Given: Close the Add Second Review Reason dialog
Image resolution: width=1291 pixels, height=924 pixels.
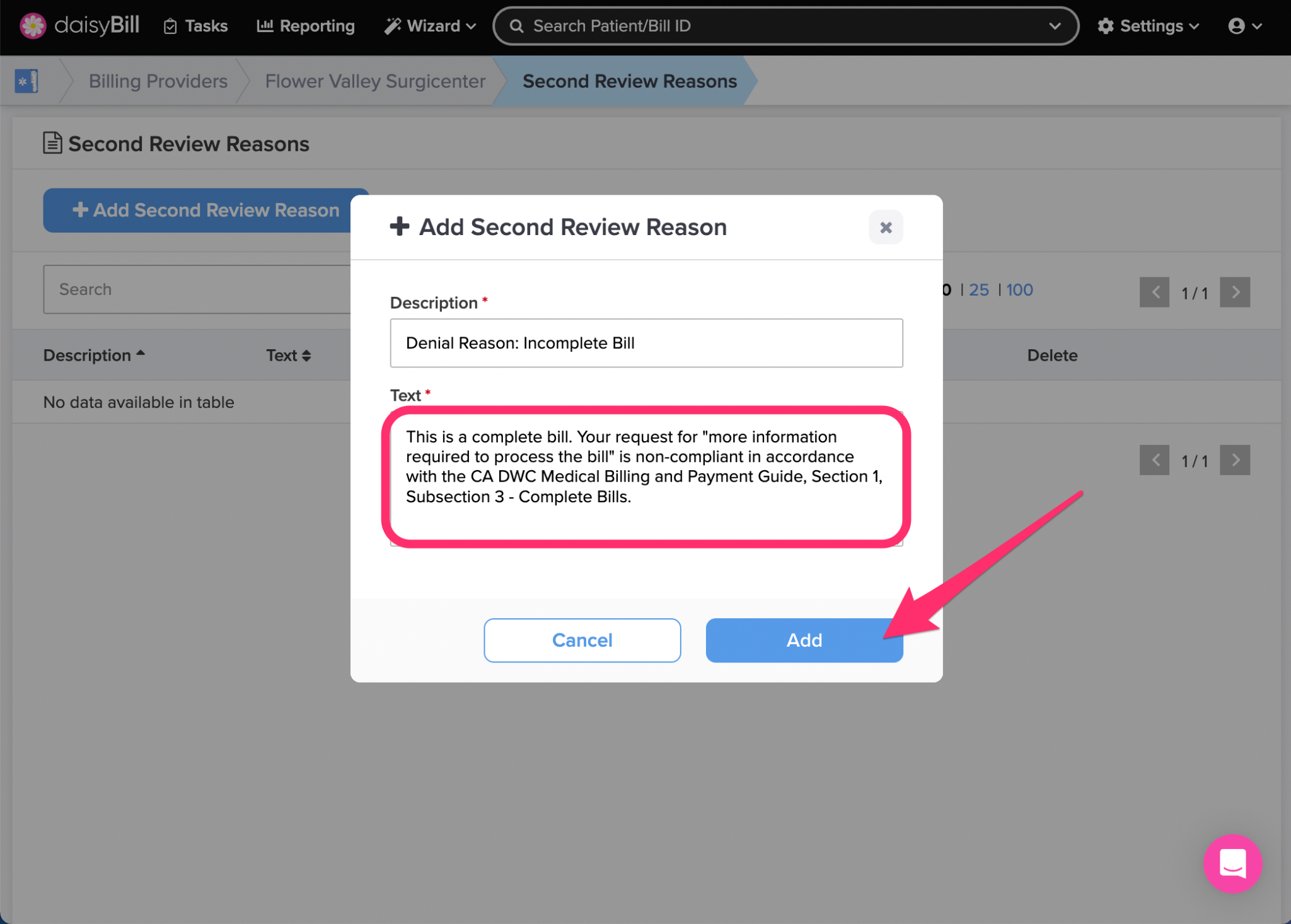Looking at the screenshot, I should coord(886,227).
